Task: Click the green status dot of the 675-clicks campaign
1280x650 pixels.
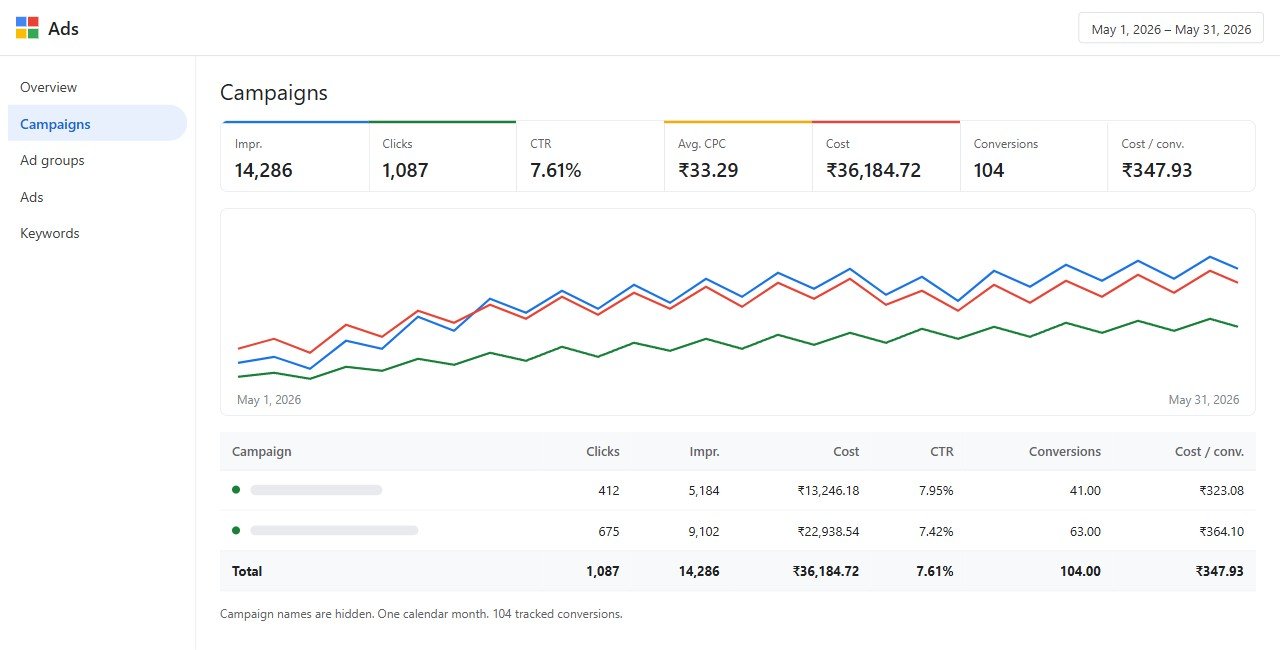Action: click(236, 530)
